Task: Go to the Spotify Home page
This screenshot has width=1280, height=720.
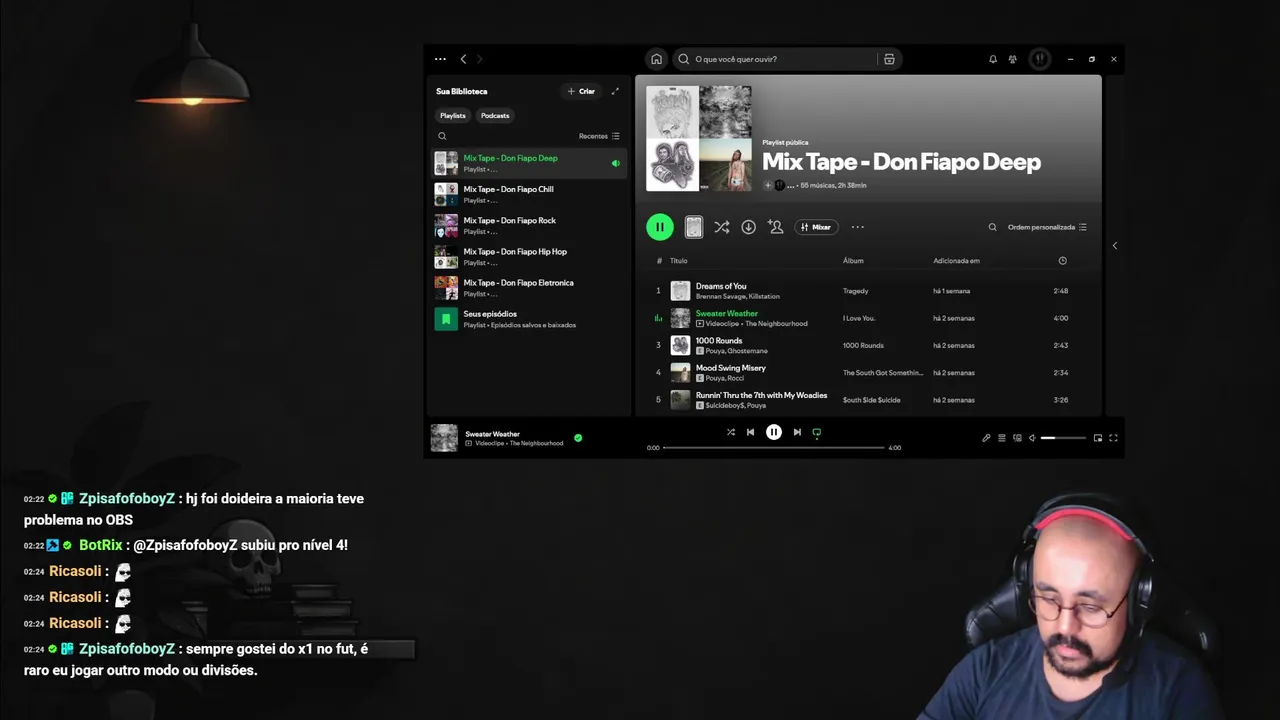Action: click(656, 59)
